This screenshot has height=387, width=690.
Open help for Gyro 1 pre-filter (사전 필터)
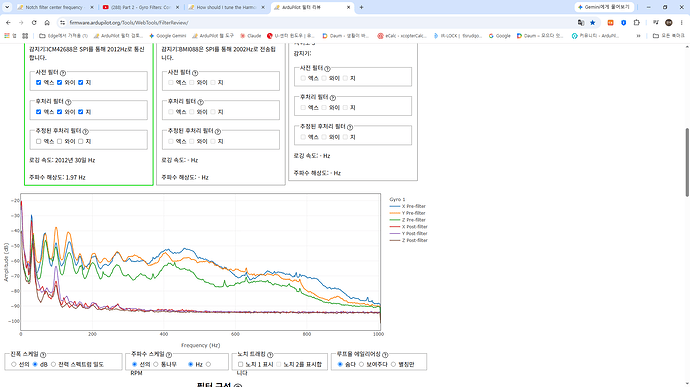pos(63,73)
